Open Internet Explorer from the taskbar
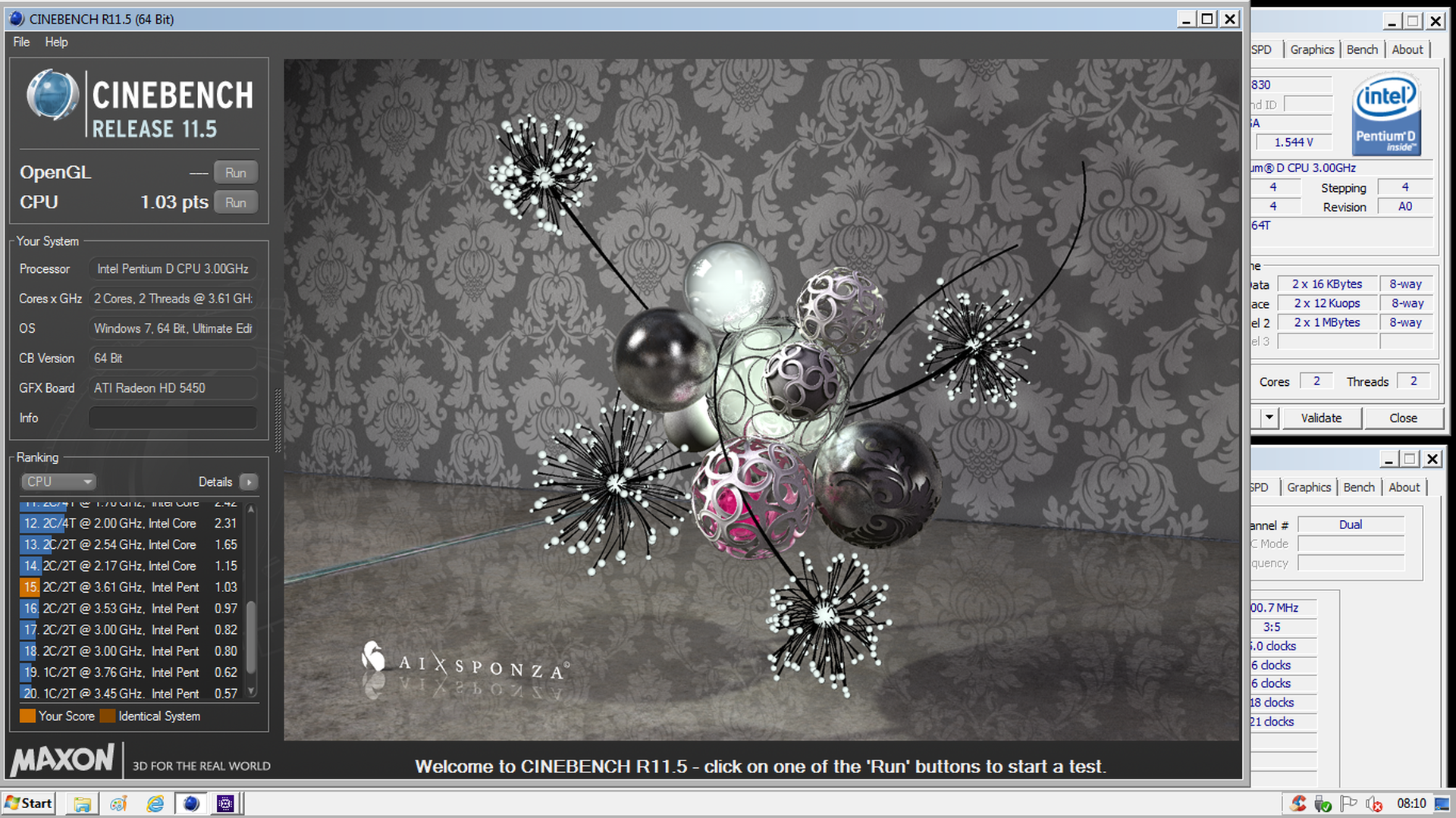 (155, 804)
